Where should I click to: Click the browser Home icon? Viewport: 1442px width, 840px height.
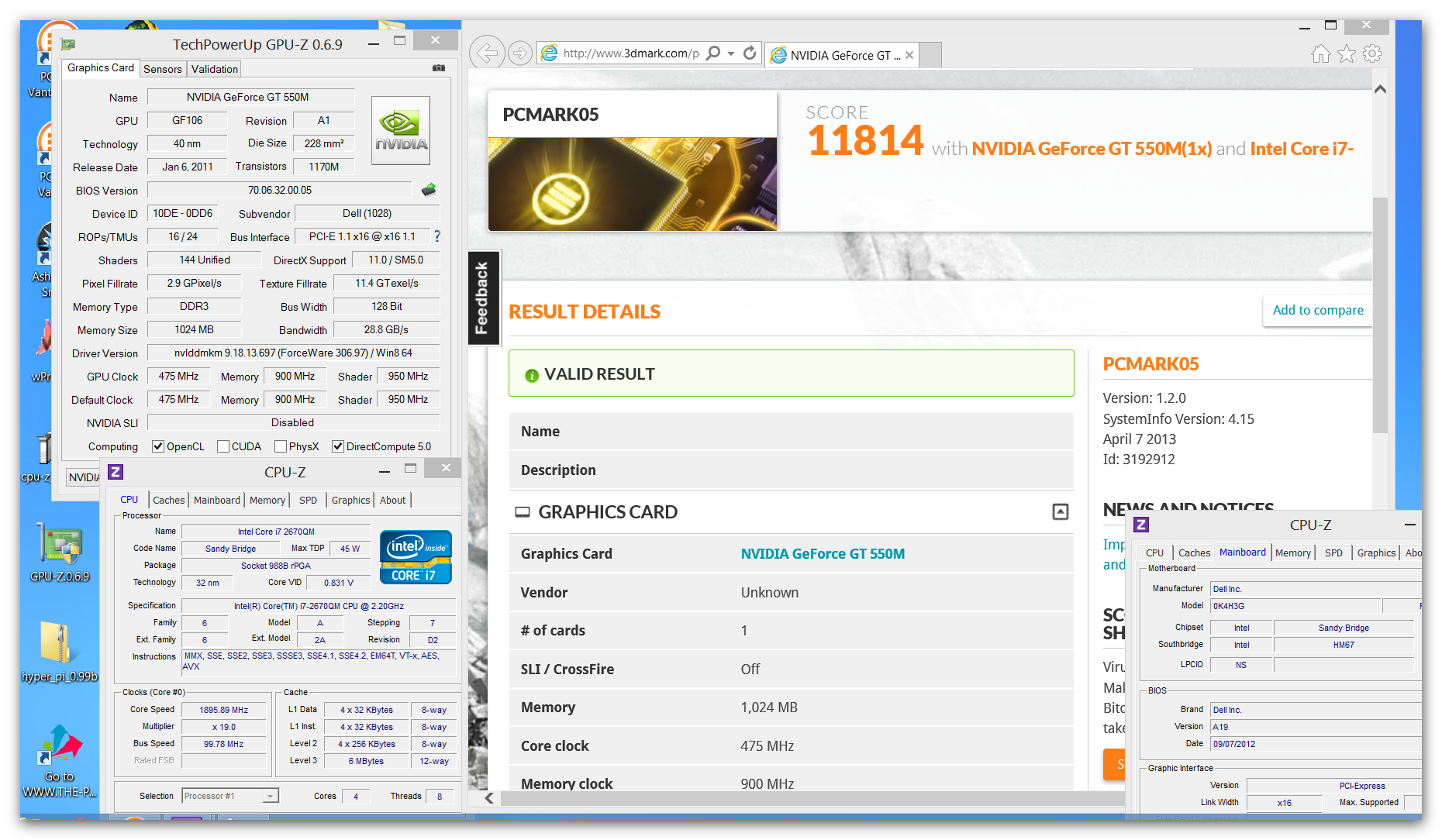coord(1321,53)
